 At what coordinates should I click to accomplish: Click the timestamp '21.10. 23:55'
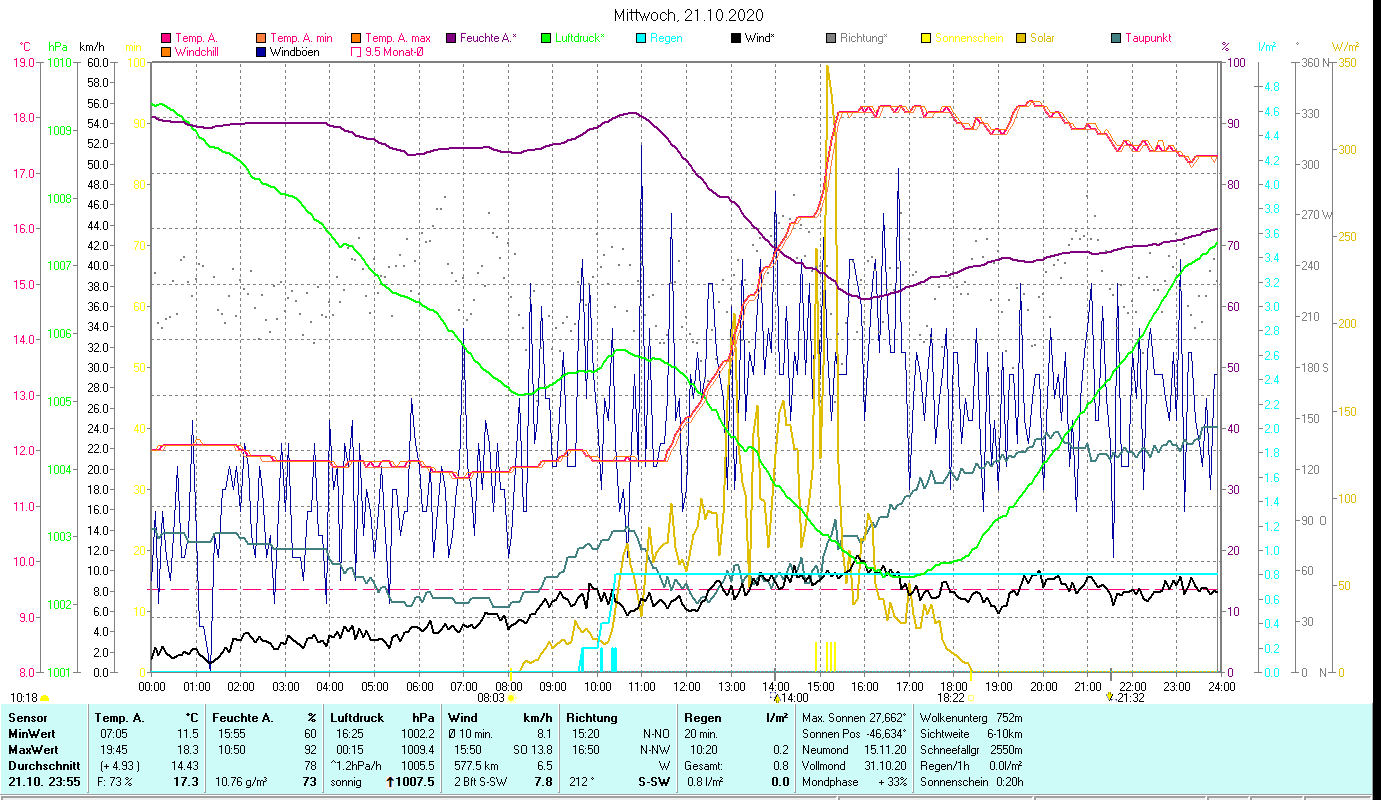coord(44,782)
